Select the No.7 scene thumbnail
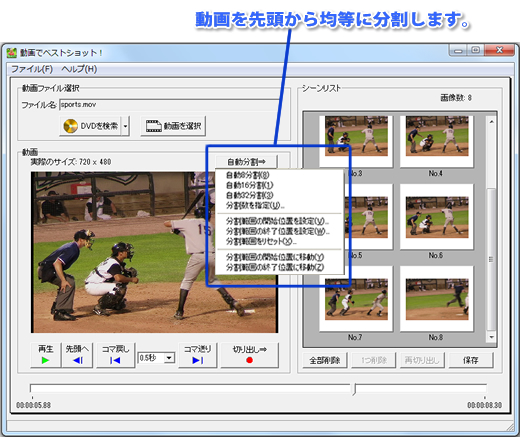 (x=356, y=299)
